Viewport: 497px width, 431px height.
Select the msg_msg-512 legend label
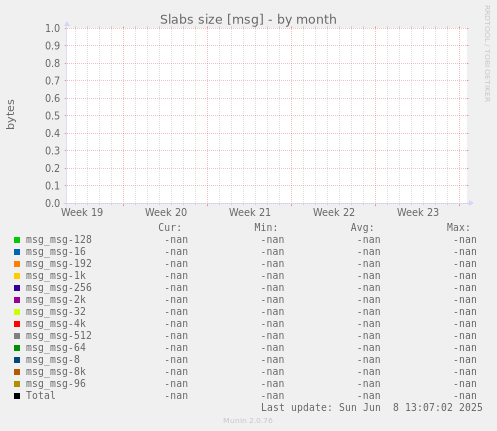[59, 336]
